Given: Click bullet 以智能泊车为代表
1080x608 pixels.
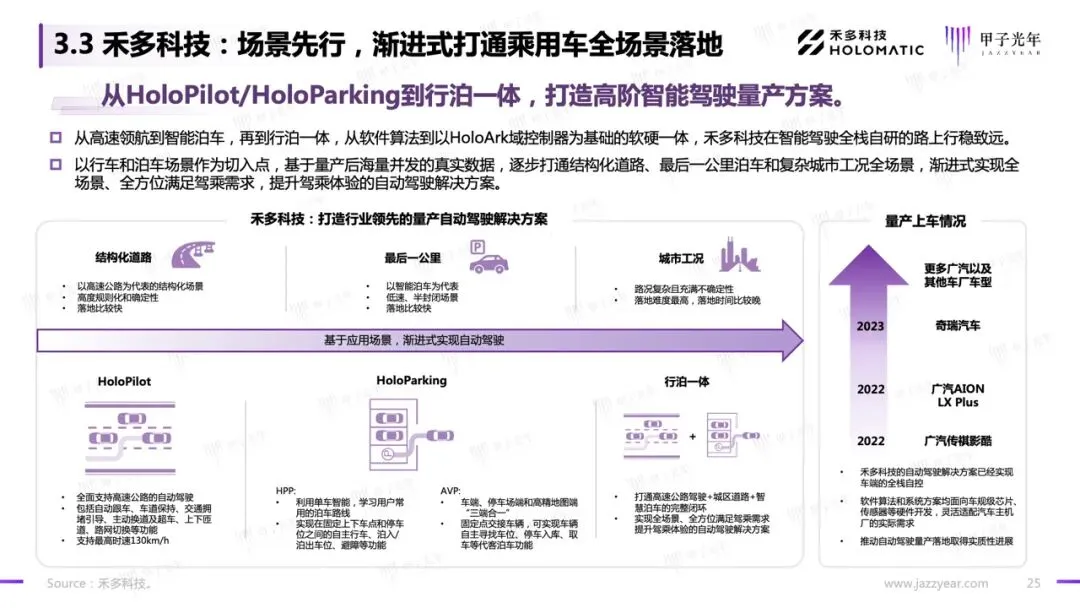Looking at the screenshot, I should point(422,286).
